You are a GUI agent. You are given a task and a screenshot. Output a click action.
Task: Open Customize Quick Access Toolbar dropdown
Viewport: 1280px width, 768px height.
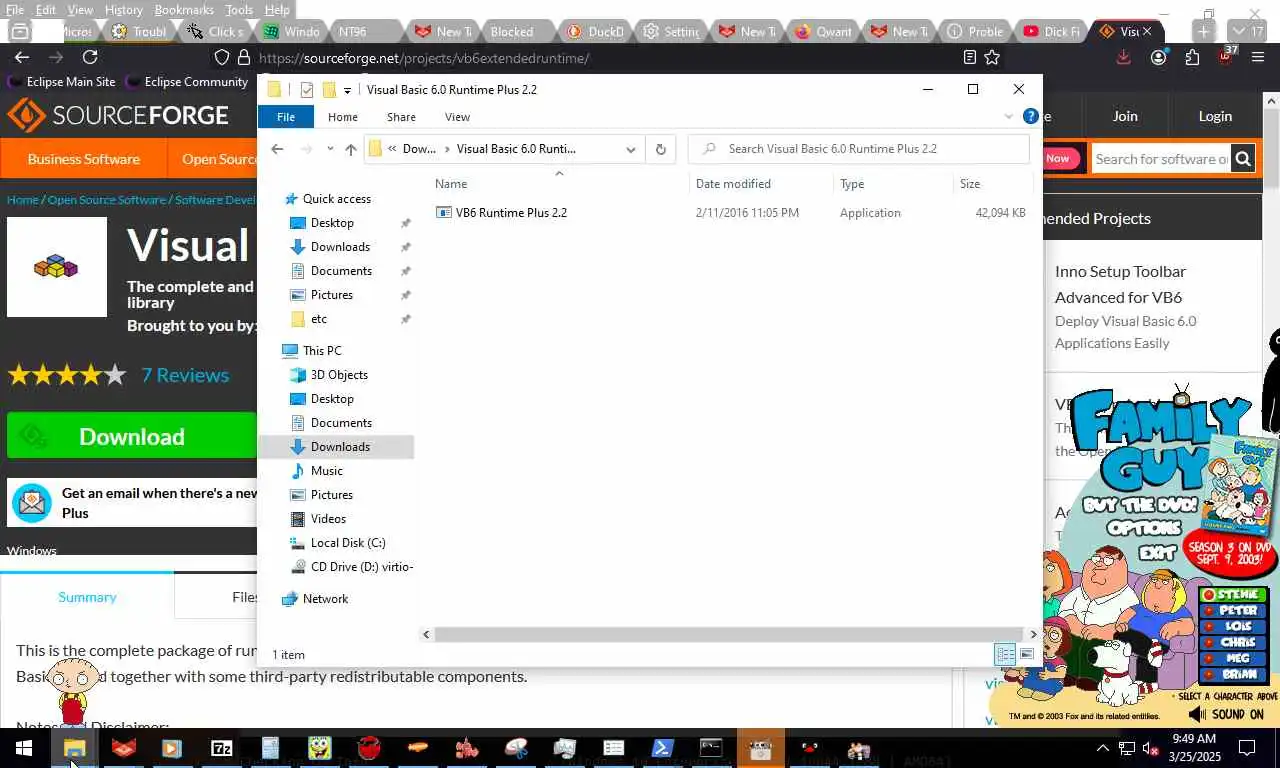[x=347, y=90]
